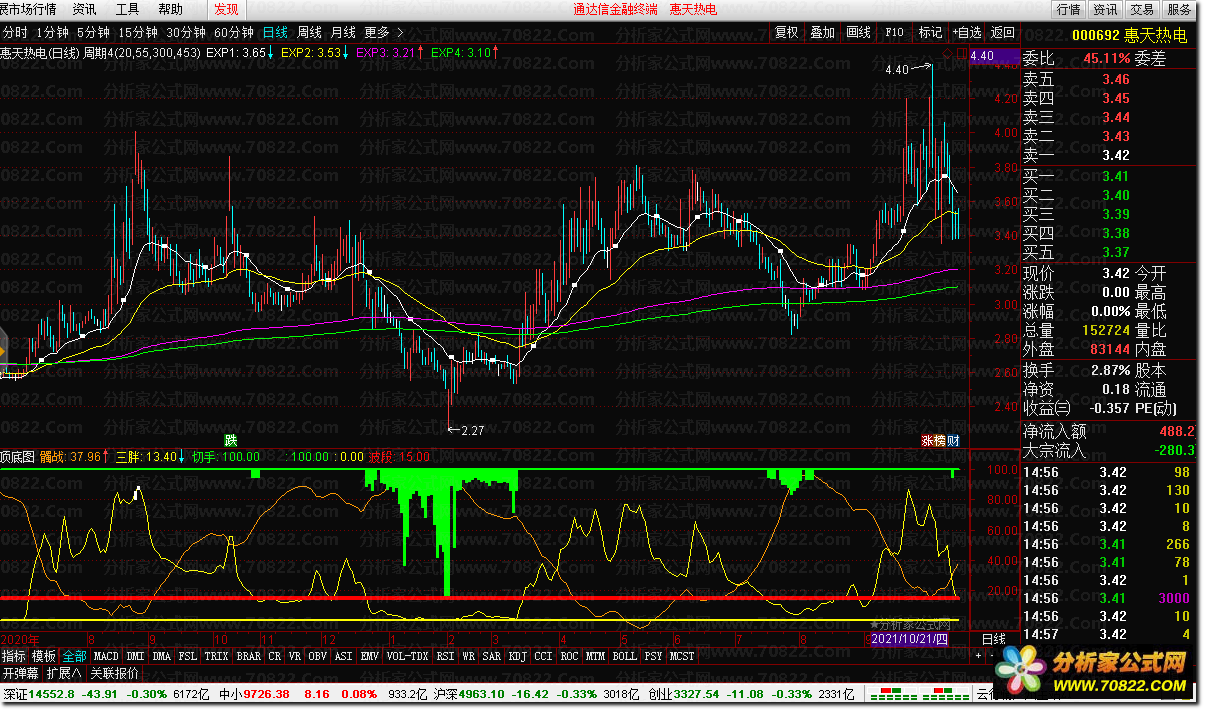Viewport: 1205px width, 710px height.
Task: Switch to the RSI indicator tab
Action: click(x=446, y=656)
